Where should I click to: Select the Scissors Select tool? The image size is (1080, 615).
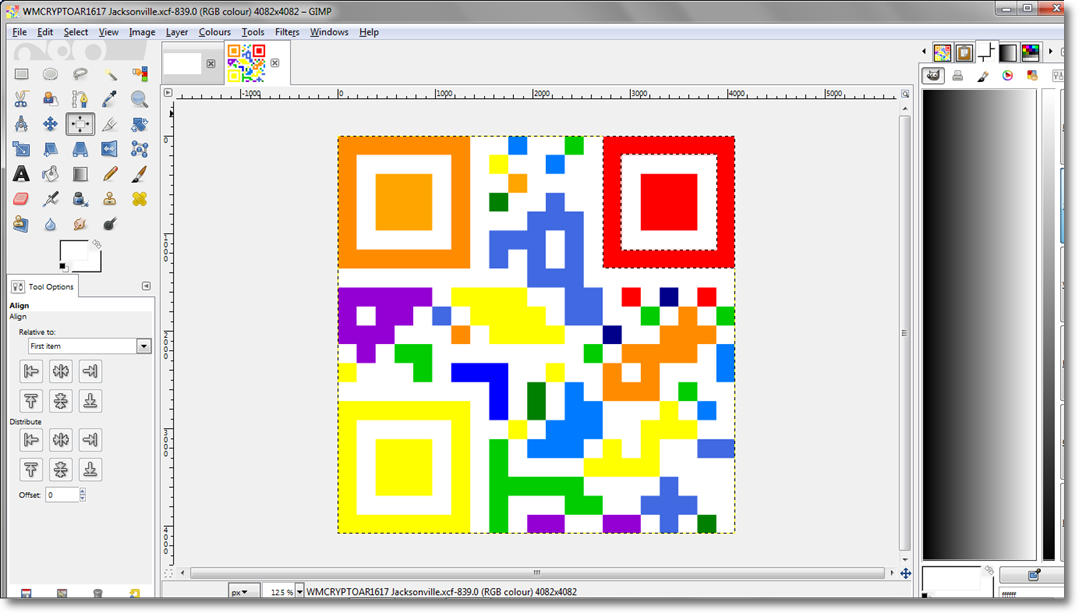(21, 99)
